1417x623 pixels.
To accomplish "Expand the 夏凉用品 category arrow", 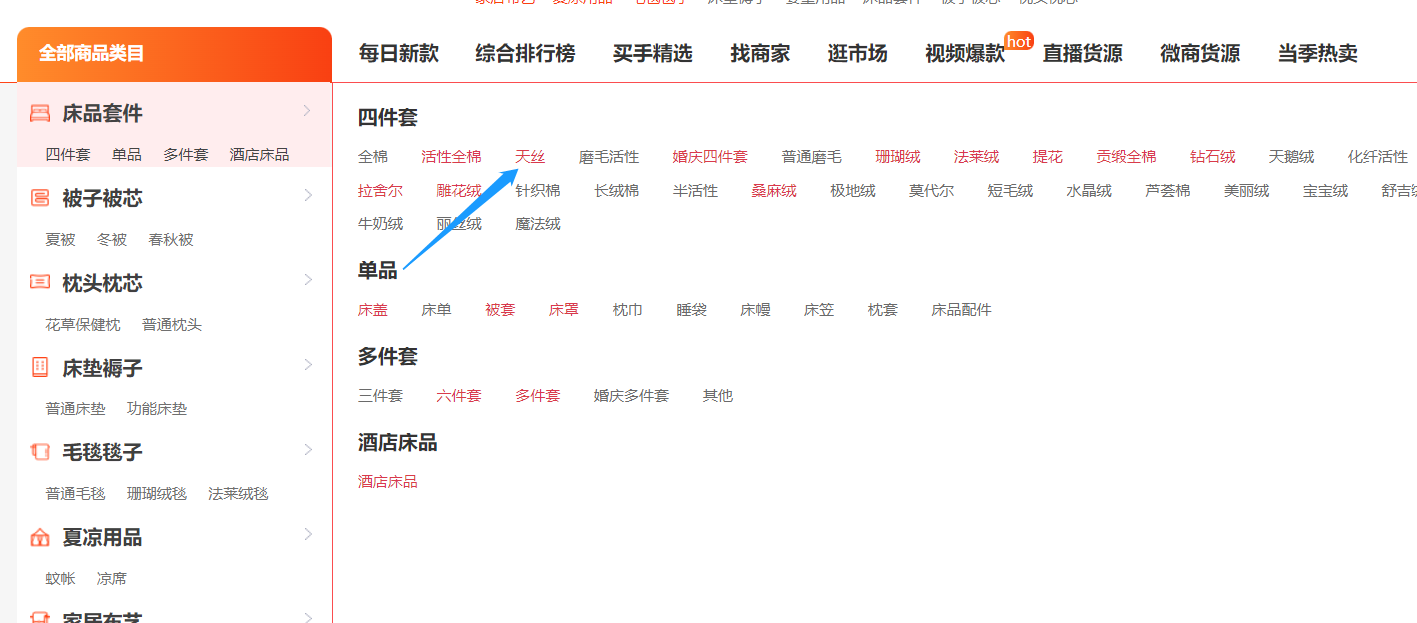I will pyautogui.click(x=307, y=535).
